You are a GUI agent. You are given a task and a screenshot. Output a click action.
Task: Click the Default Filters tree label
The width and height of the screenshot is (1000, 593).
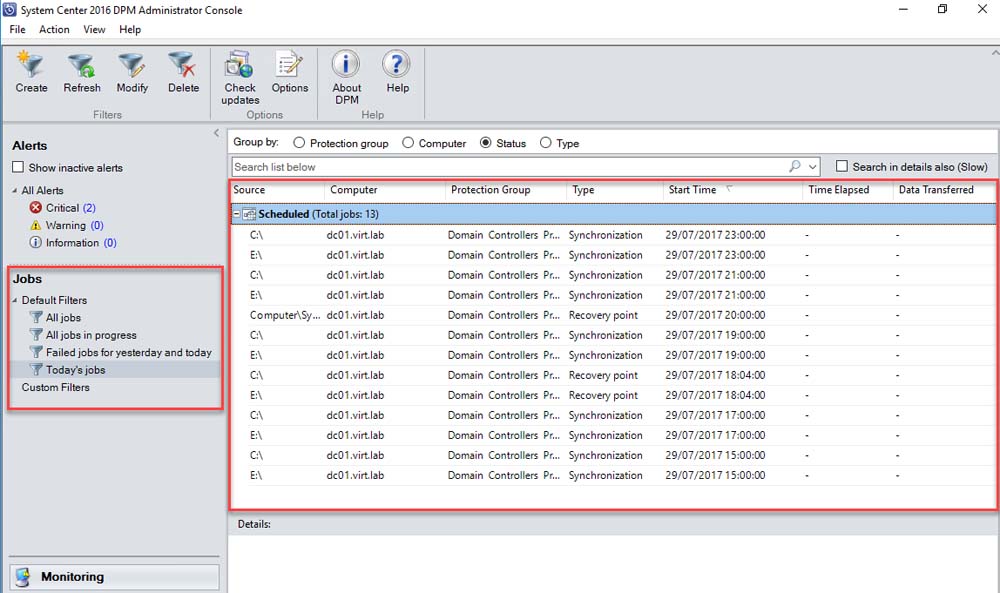click(x=54, y=300)
